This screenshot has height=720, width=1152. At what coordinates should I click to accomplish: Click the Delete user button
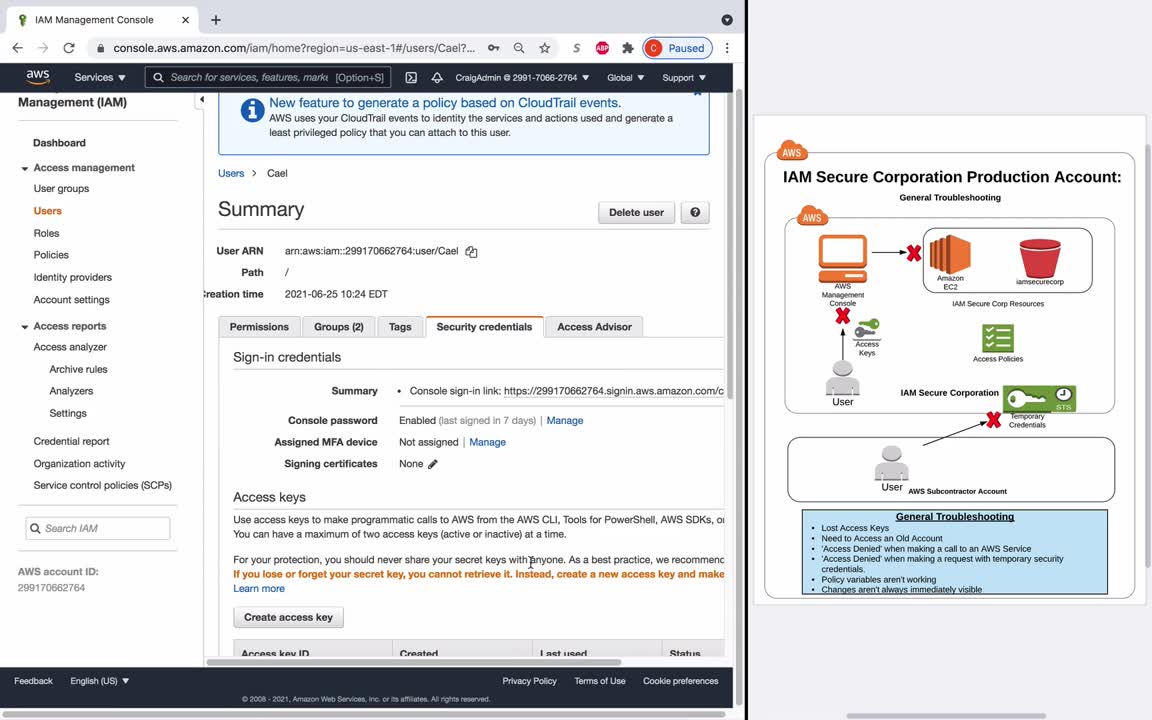point(636,212)
